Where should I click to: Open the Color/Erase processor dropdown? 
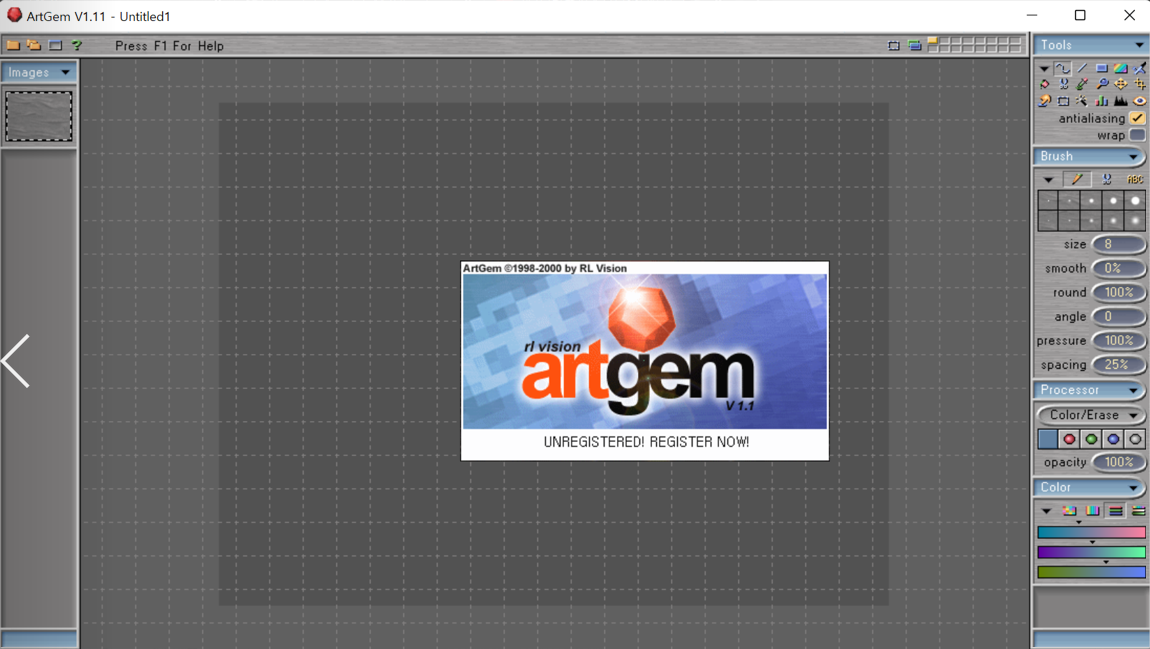click(x=1091, y=415)
